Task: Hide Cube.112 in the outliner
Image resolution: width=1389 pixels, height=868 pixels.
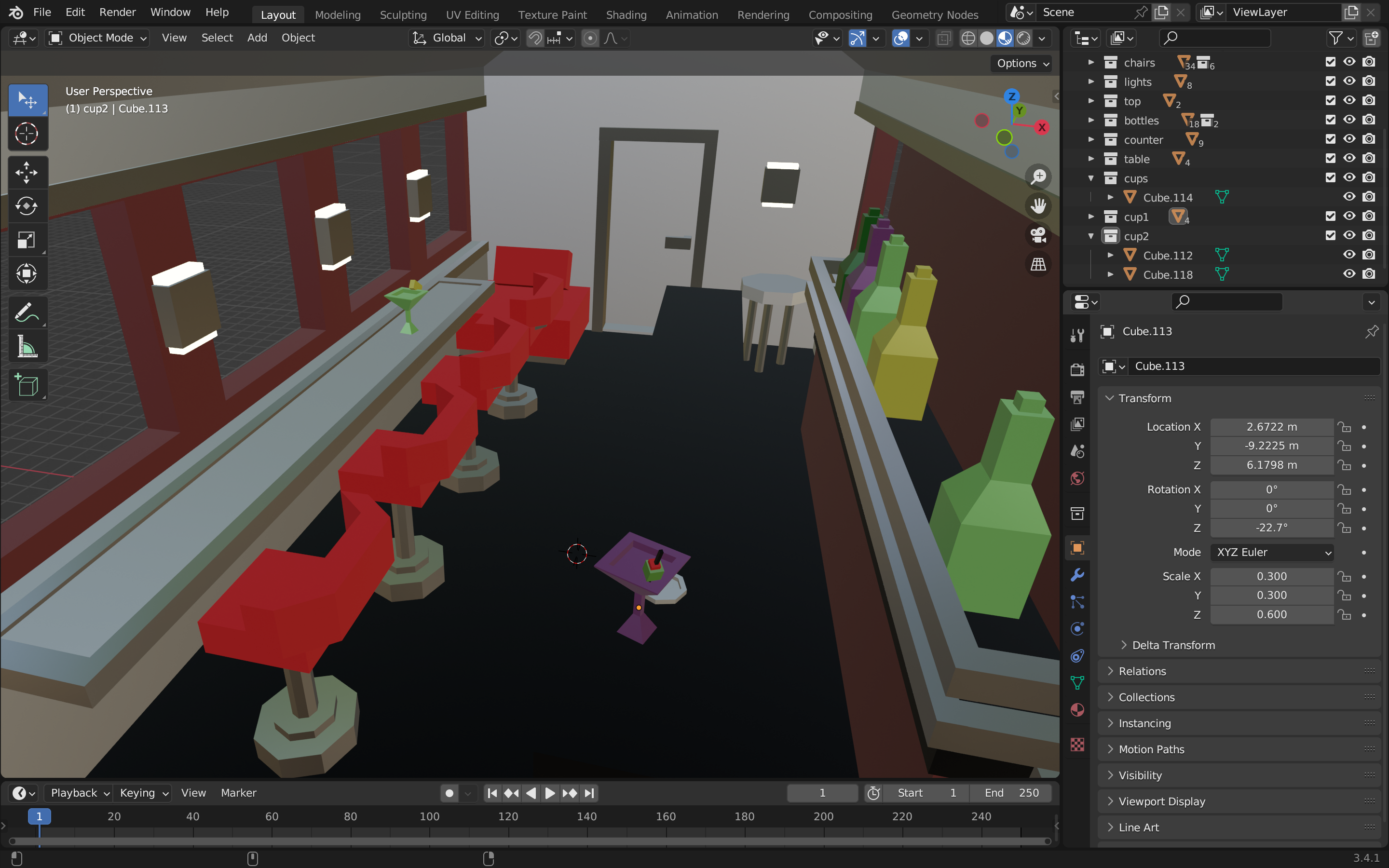Action: (x=1349, y=255)
